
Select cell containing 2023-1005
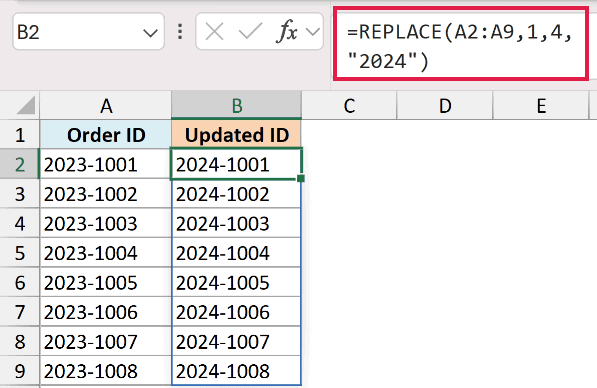106,282
